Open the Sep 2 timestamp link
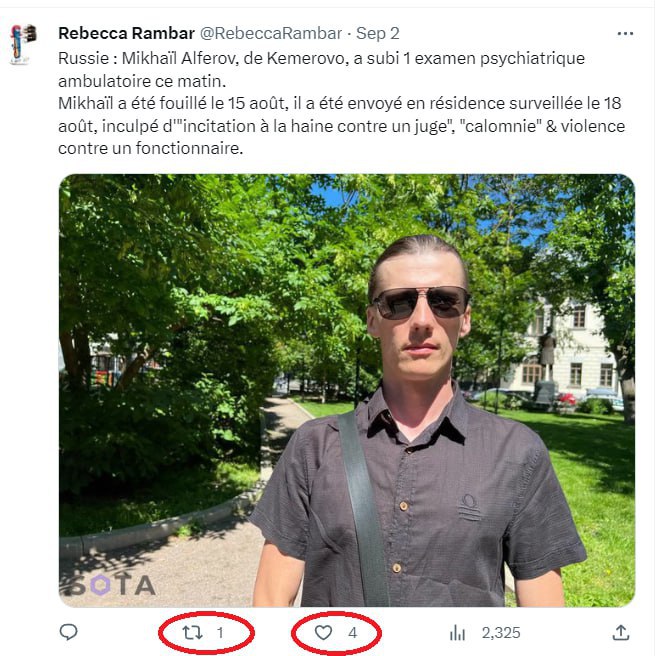 (x=378, y=33)
